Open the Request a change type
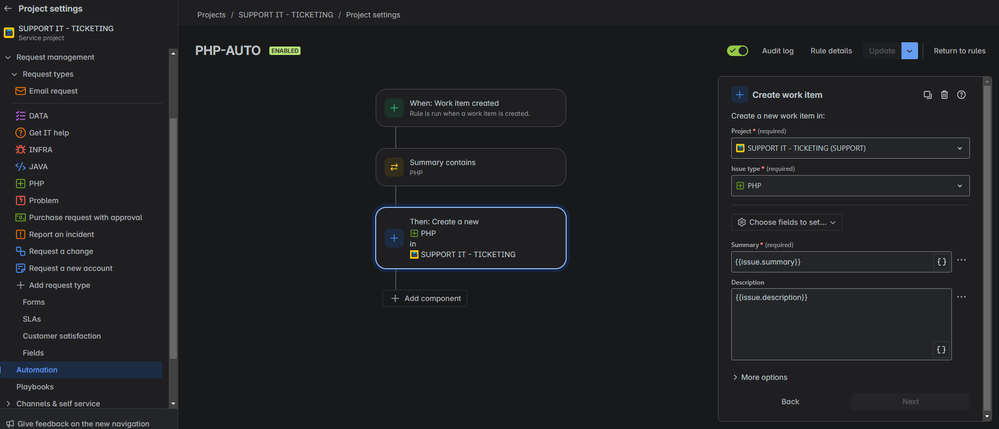Viewport: 999px width, 429px height. point(61,251)
